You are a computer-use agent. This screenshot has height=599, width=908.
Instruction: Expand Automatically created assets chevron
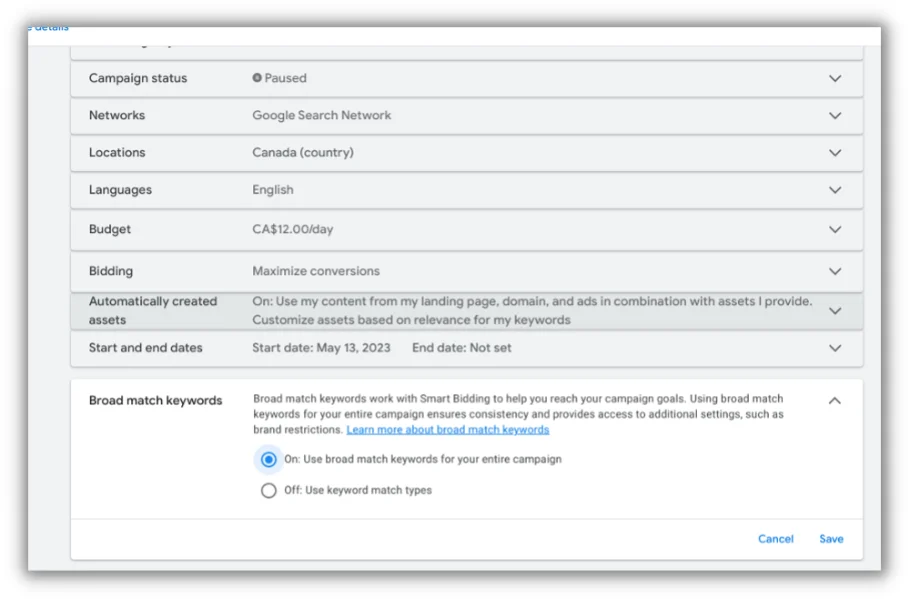834,311
